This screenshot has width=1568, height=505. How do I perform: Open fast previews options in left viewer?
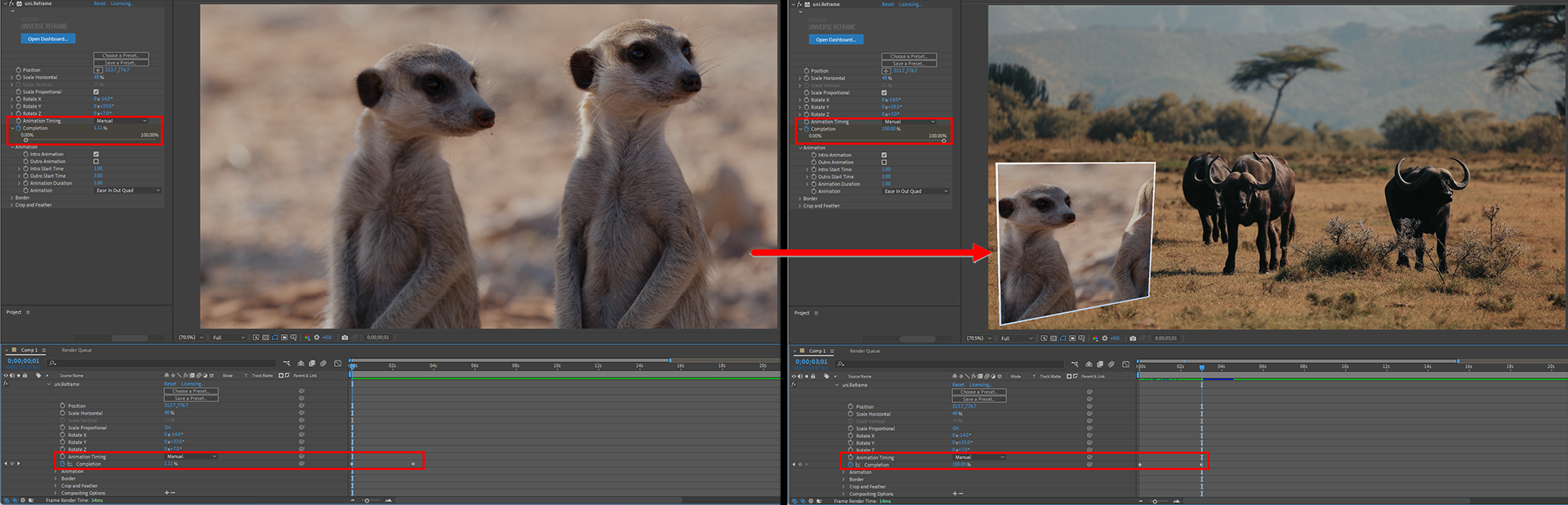click(x=256, y=337)
